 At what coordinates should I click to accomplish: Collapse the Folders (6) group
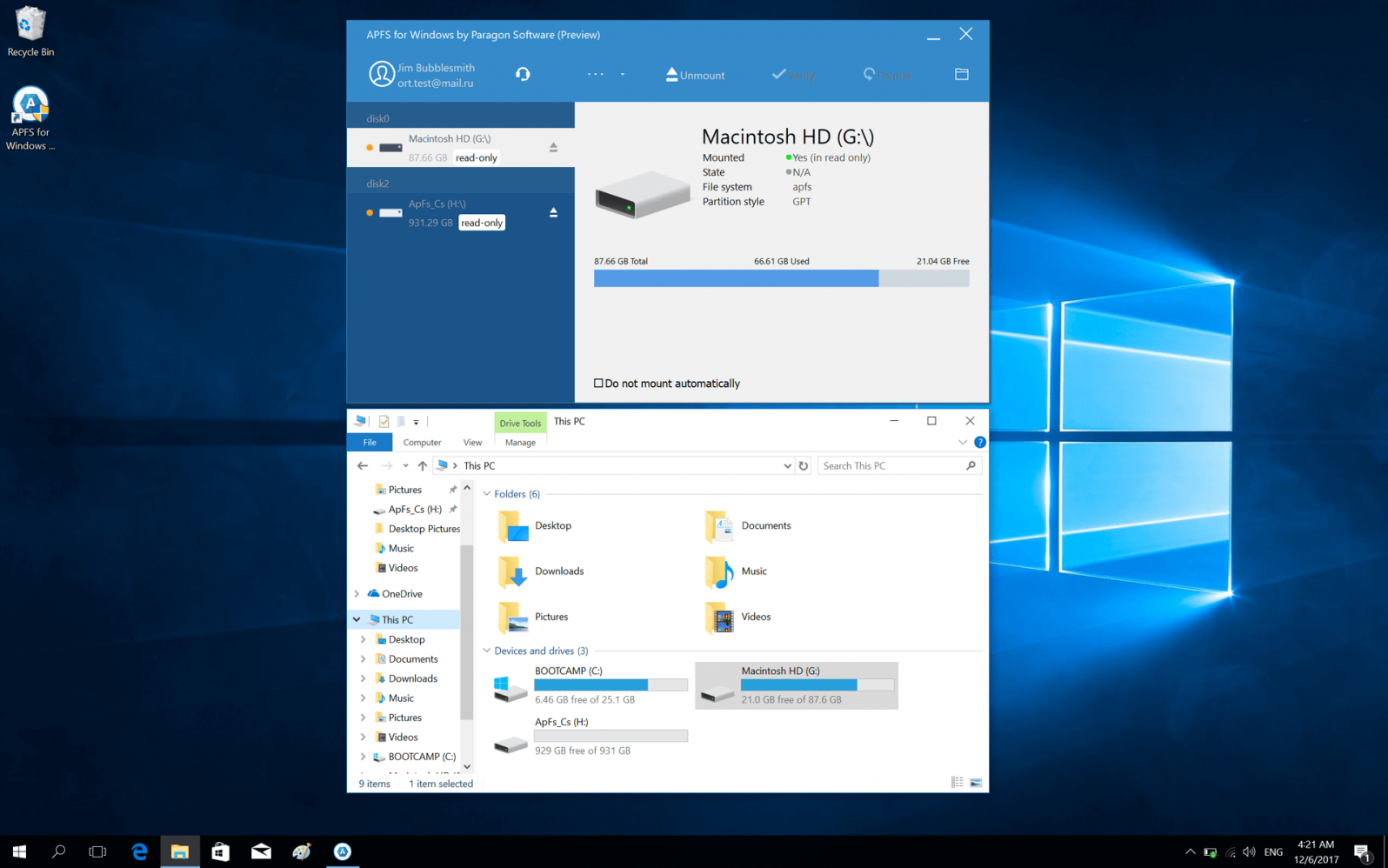click(487, 494)
